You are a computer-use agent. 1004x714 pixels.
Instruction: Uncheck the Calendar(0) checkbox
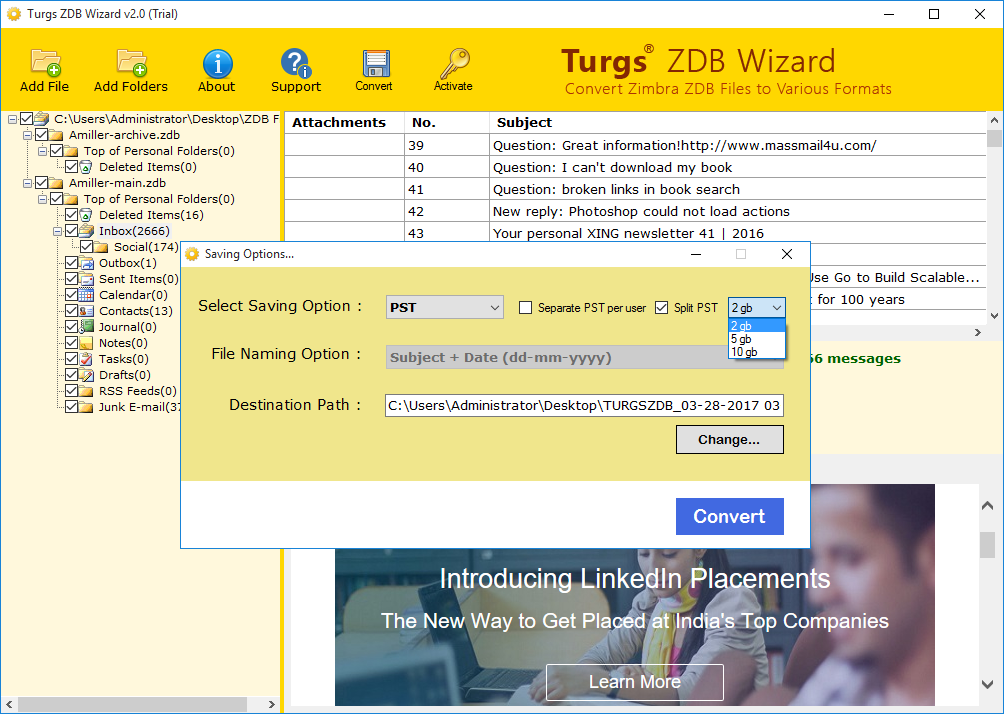click(72, 295)
